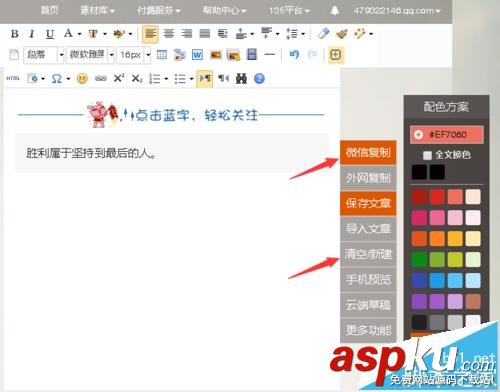Pick the bright red color swatch
500x392 pixels.
[x=437, y=197]
